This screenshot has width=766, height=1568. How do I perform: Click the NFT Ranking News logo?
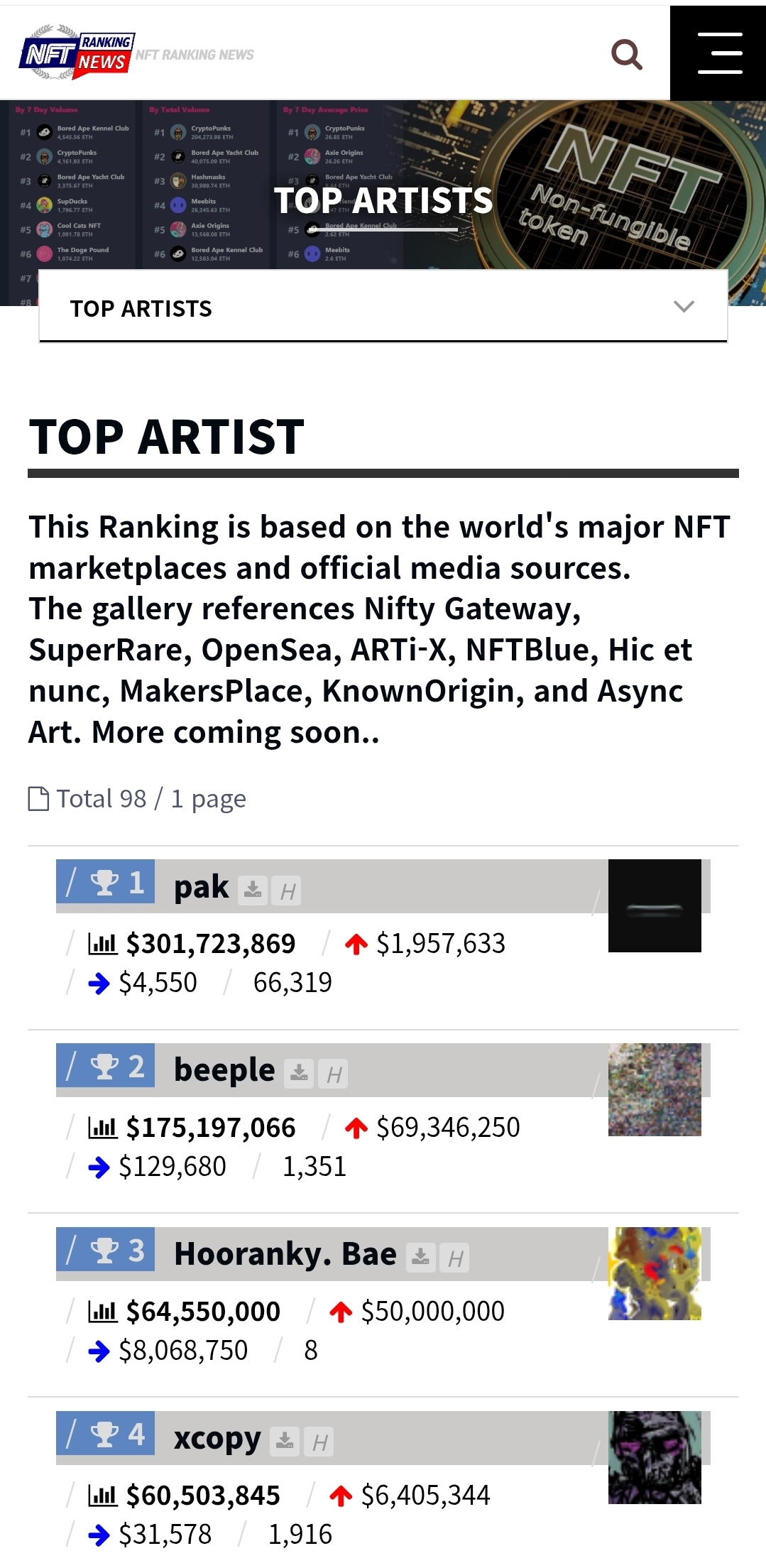click(x=77, y=53)
